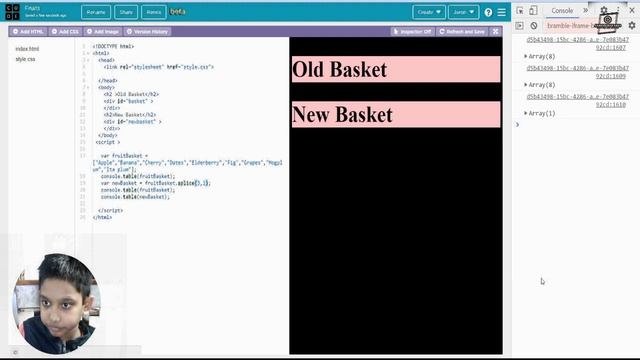This screenshot has height=360, width=640.
Task: Show the console sidebar icon
Action: [x=520, y=26]
